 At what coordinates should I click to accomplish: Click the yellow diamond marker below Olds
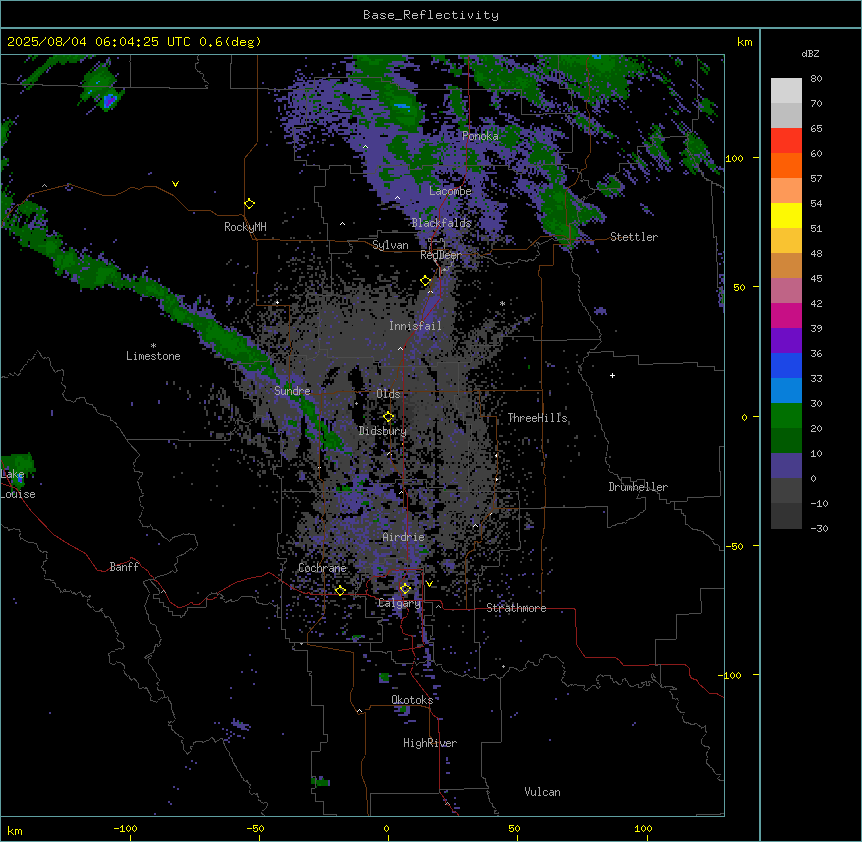point(389,417)
